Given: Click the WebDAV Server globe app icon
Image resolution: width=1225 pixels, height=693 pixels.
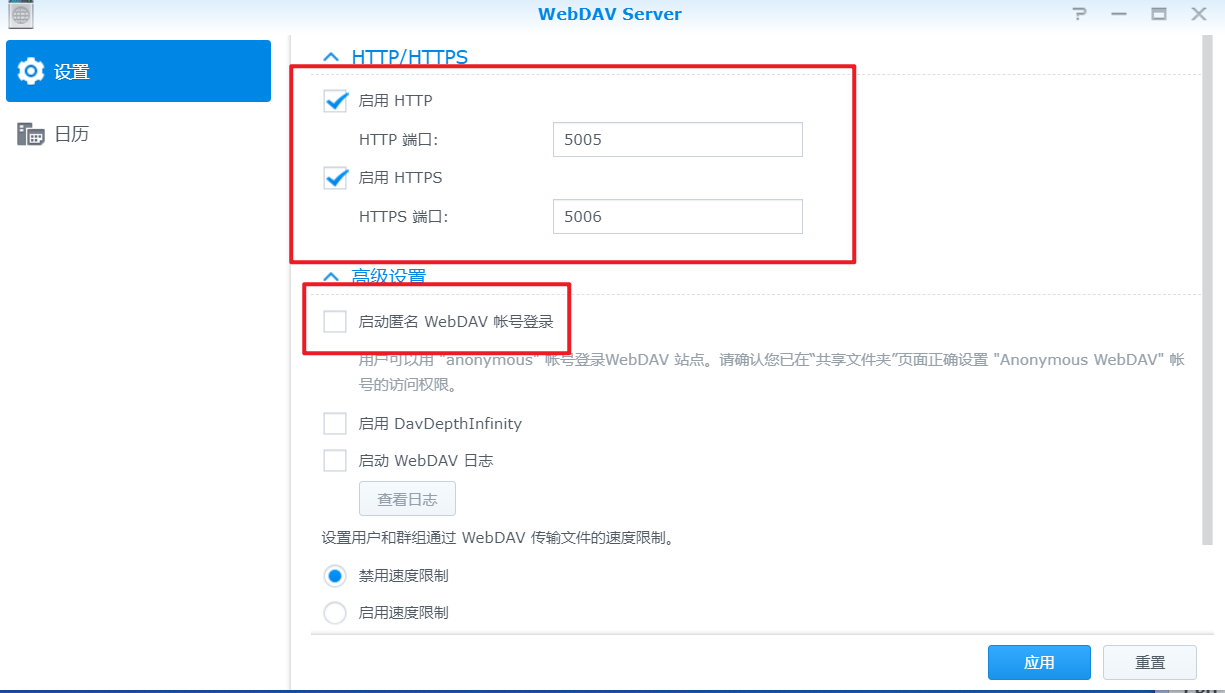Looking at the screenshot, I should coord(20,14).
